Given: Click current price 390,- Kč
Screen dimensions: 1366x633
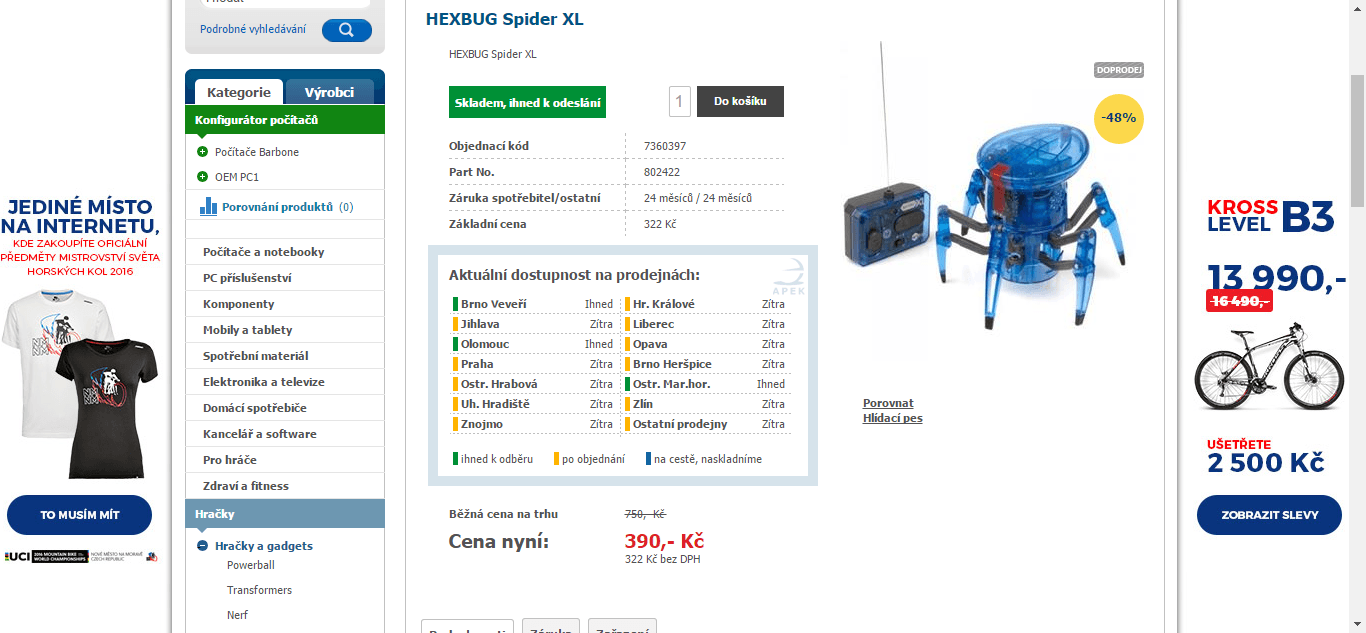Looking at the screenshot, I should [664, 541].
